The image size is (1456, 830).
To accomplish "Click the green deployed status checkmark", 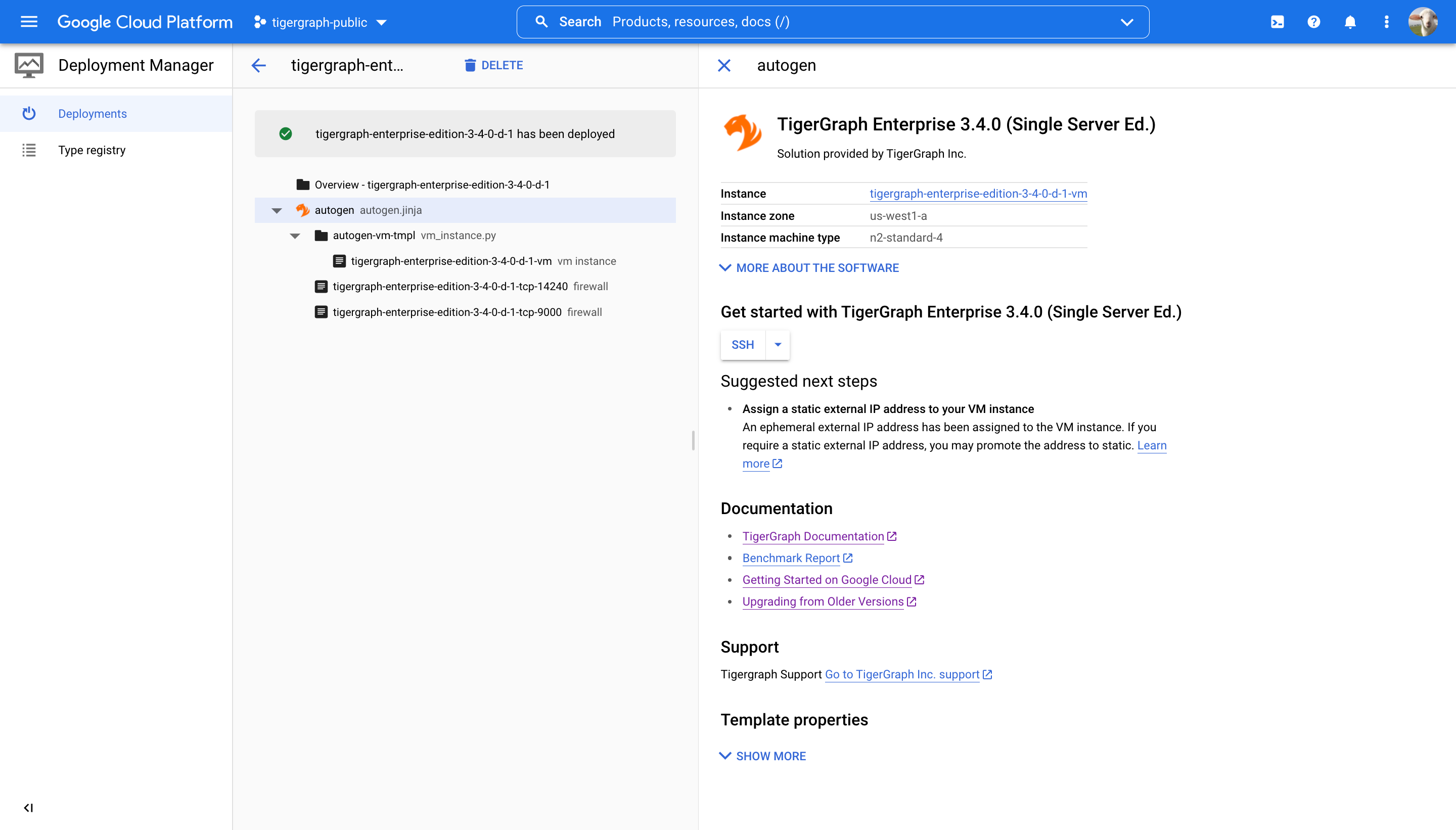I will point(286,133).
